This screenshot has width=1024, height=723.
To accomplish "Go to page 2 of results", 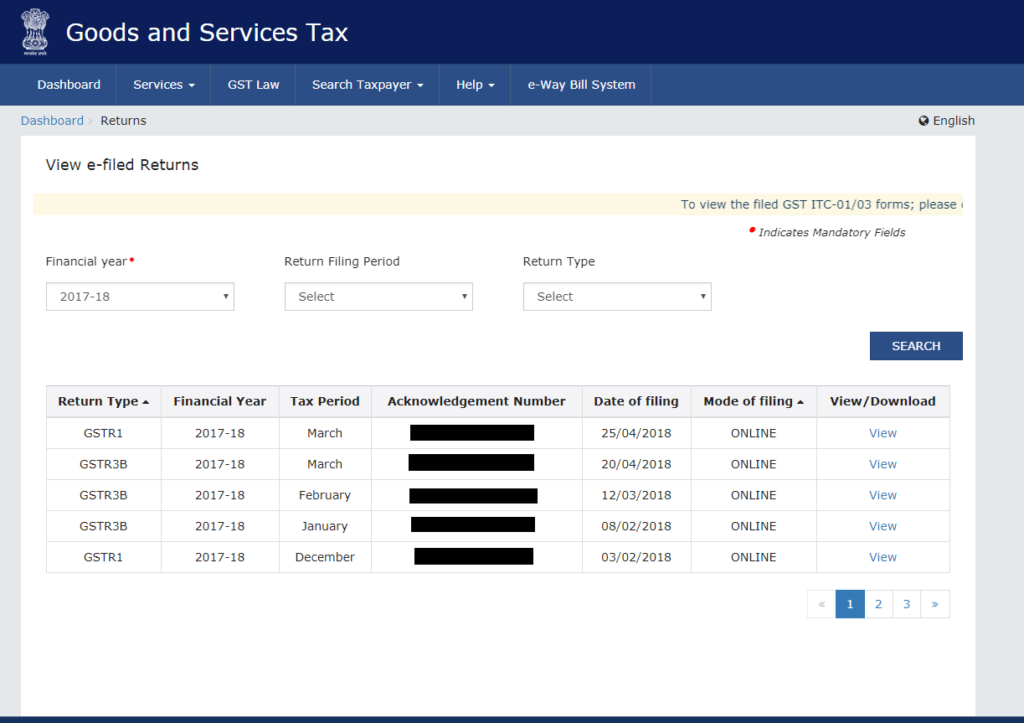I will coord(877,603).
